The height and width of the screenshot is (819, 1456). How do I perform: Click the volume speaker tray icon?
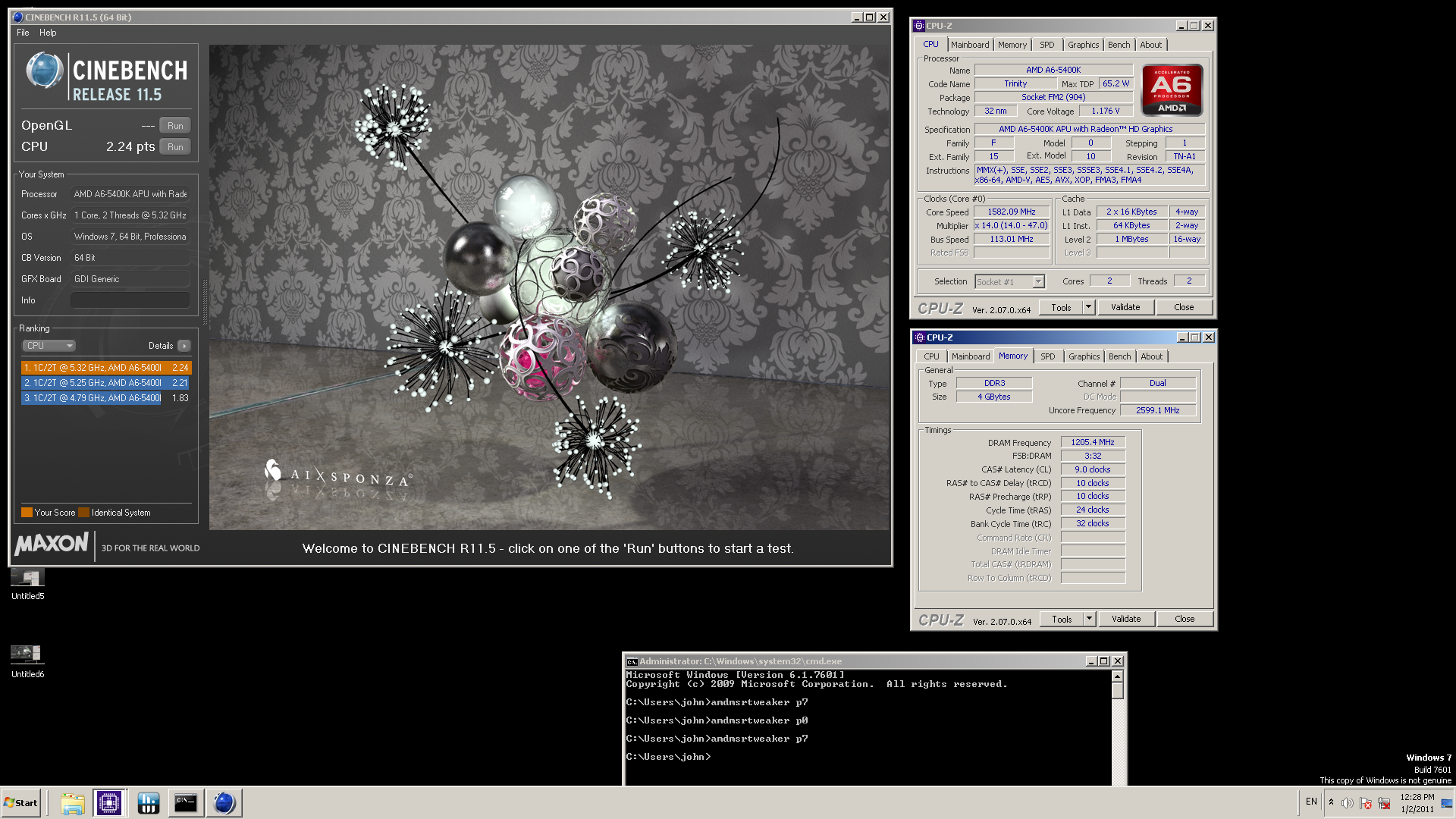(1347, 803)
